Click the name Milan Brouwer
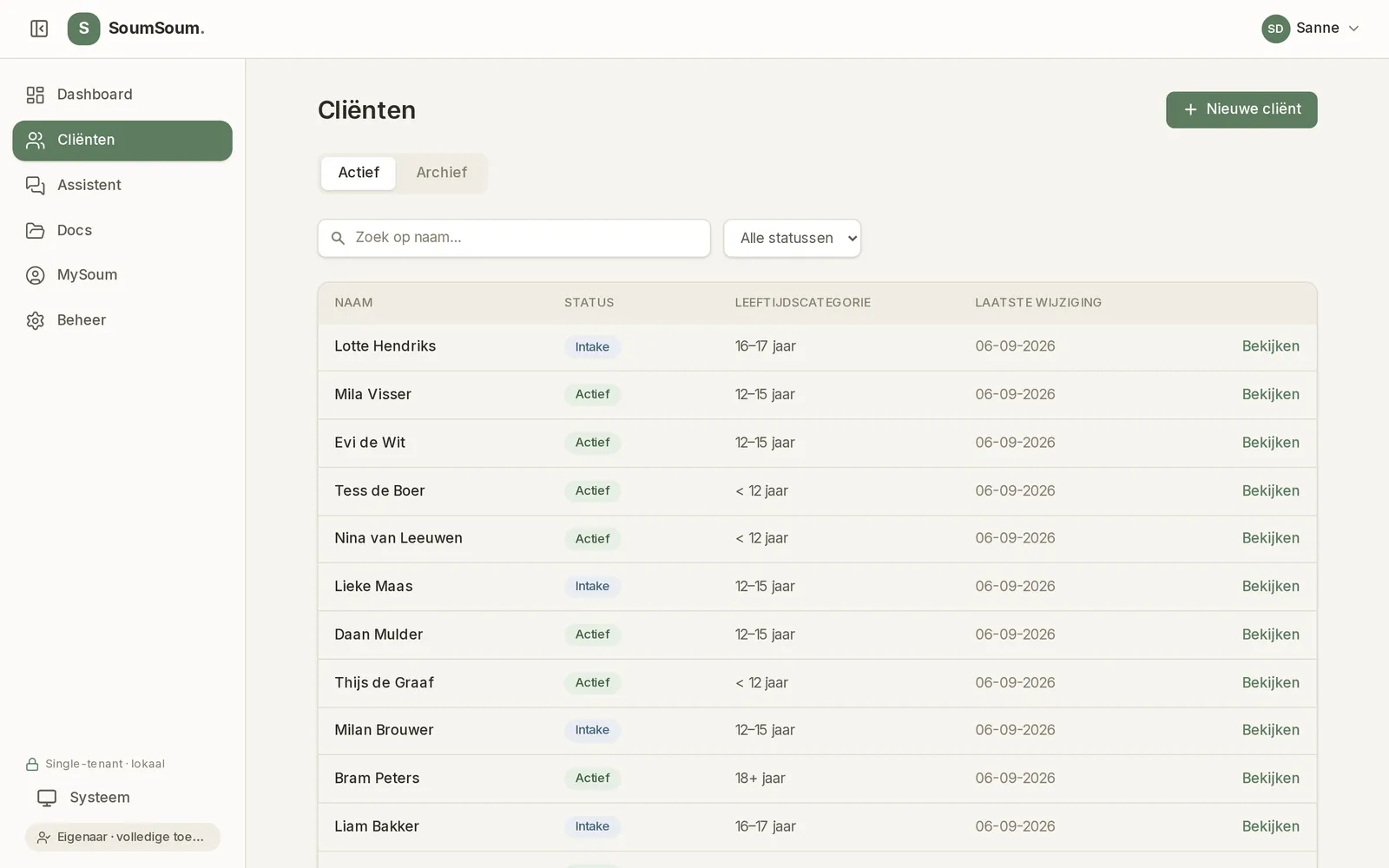Image resolution: width=1389 pixels, height=868 pixels. (x=384, y=730)
